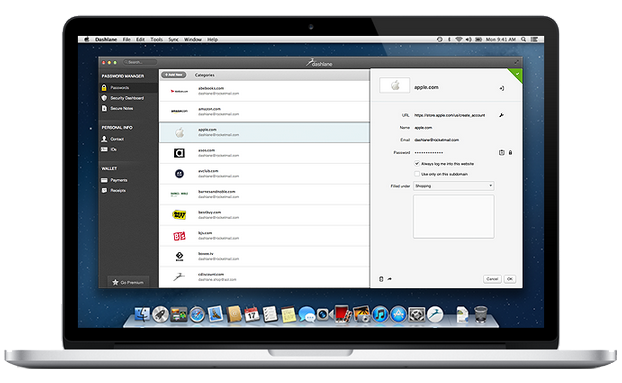Open the Sync menu
Image resolution: width=622 pixels, height=383 pixels.
[173, 39]
